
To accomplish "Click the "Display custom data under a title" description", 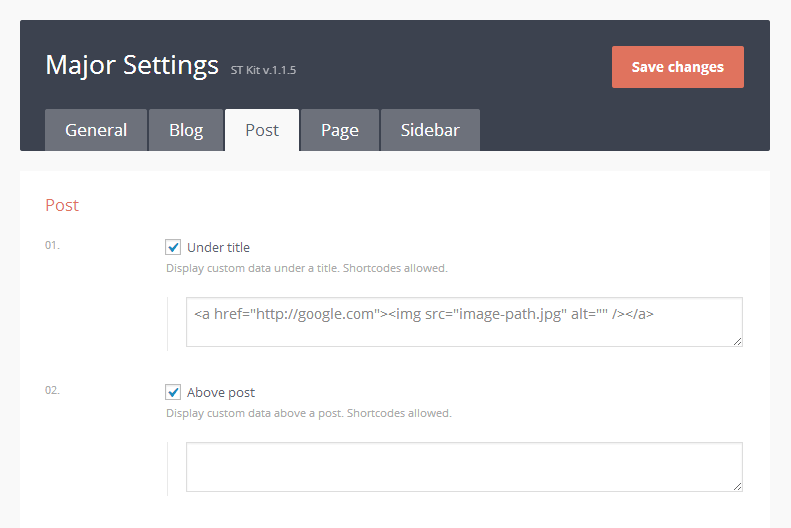I will click(306, 268).
